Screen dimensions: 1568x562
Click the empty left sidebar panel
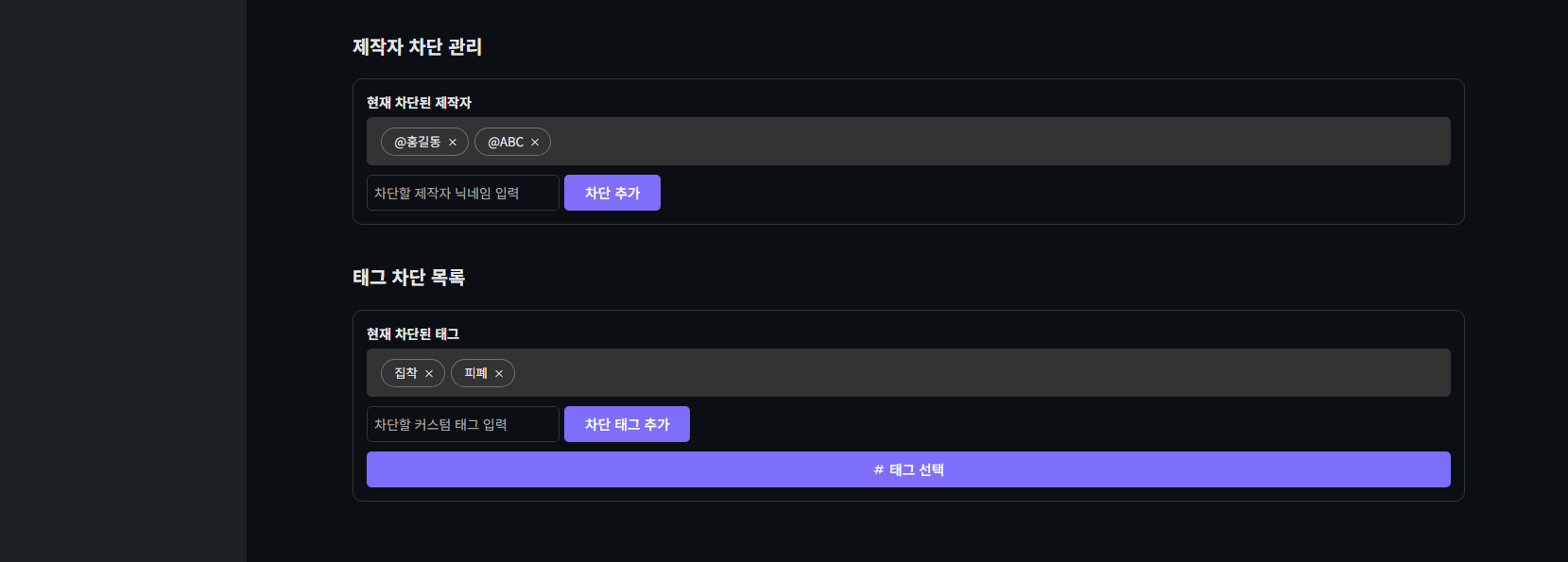(123, 283)
